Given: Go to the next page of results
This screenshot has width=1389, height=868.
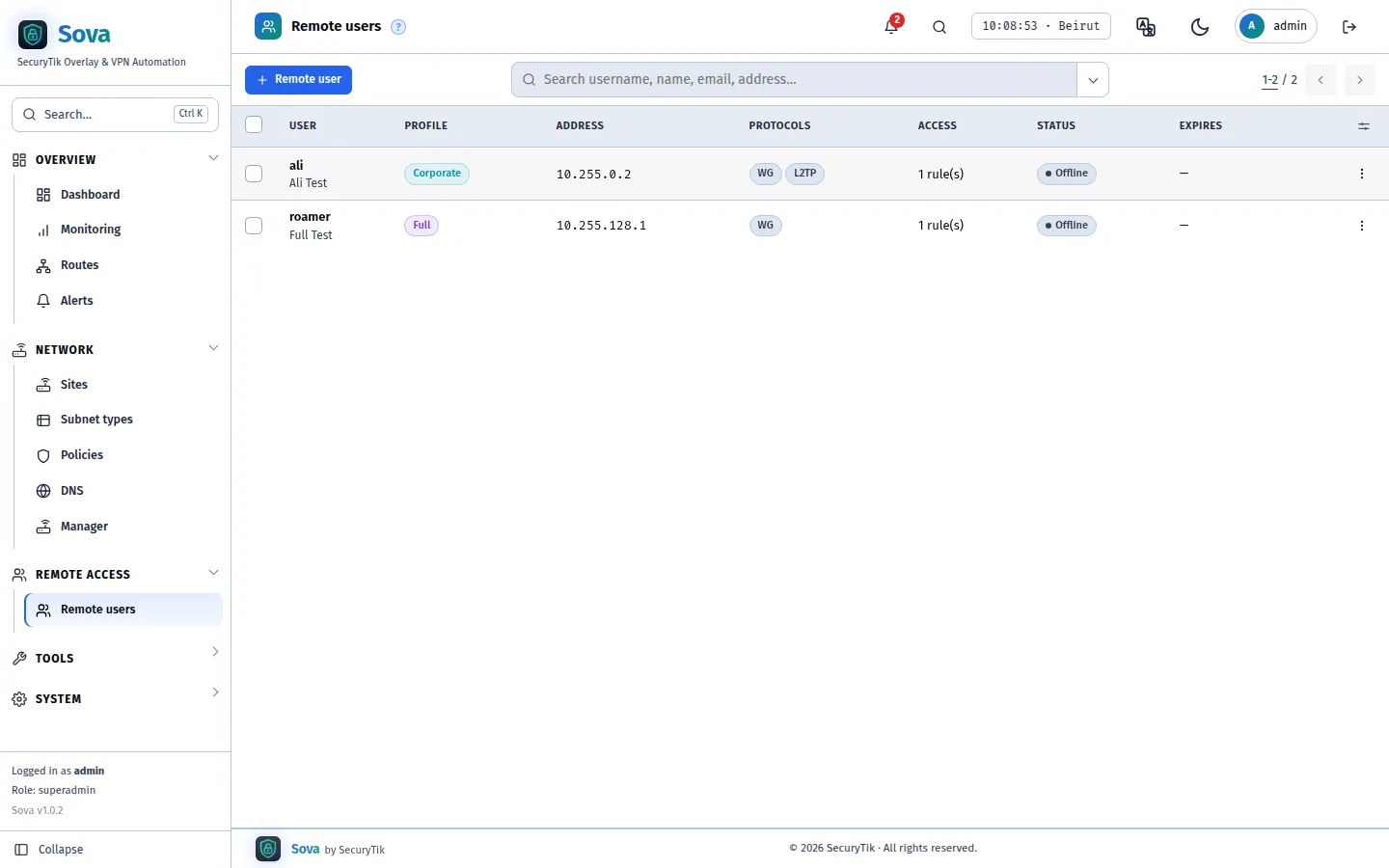Looking at the screenshot, I should [1360, 80].
